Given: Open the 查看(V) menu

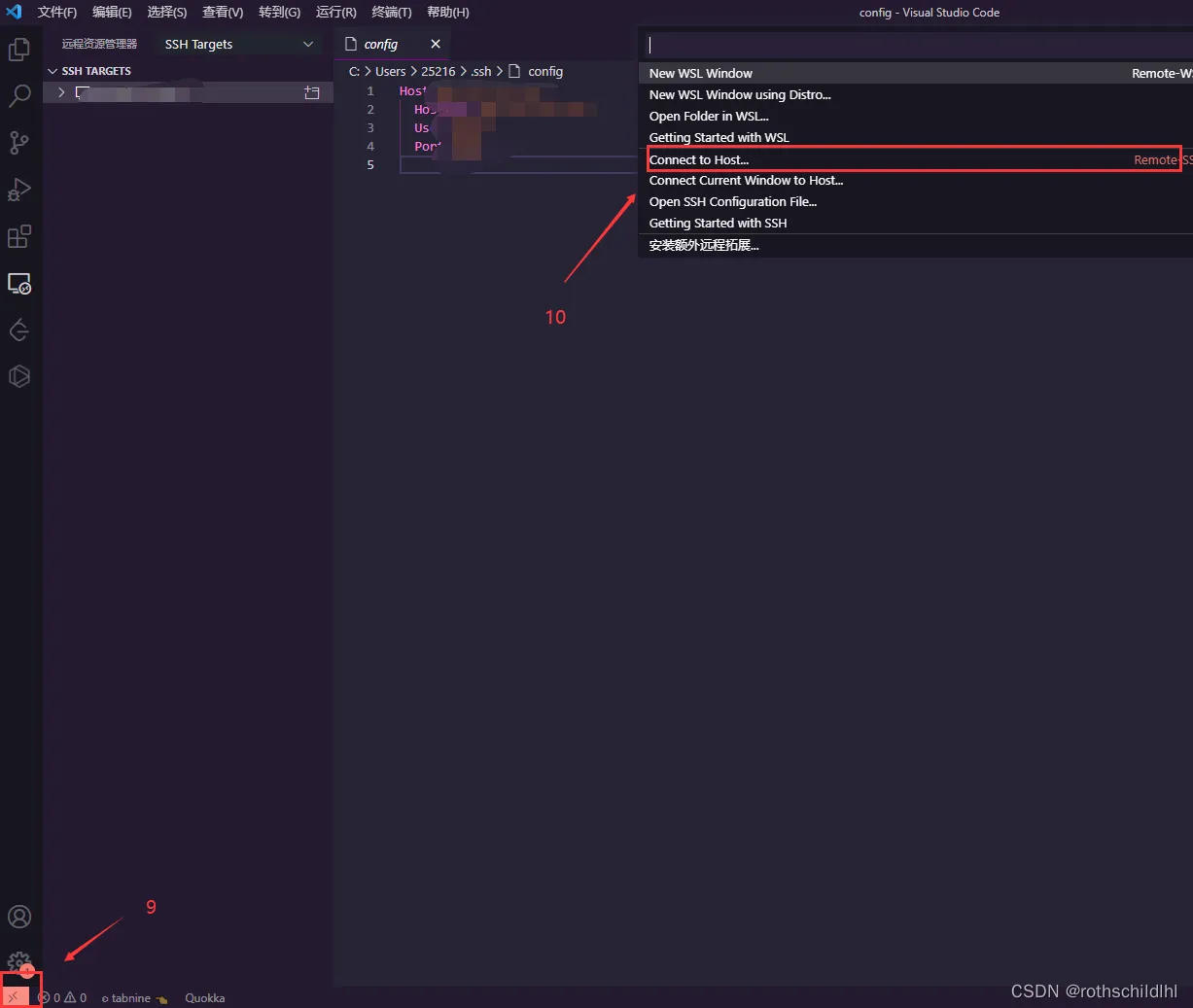Looking at the screenshot, I should pos(223,12).
